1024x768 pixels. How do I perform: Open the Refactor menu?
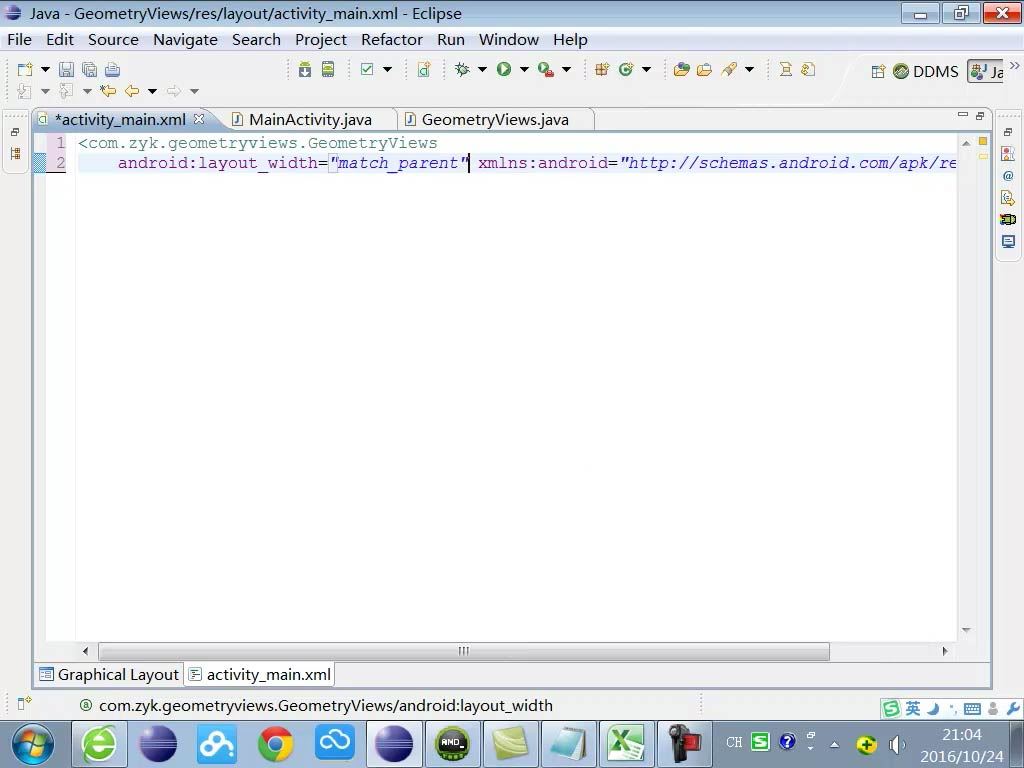coord(392,40)
